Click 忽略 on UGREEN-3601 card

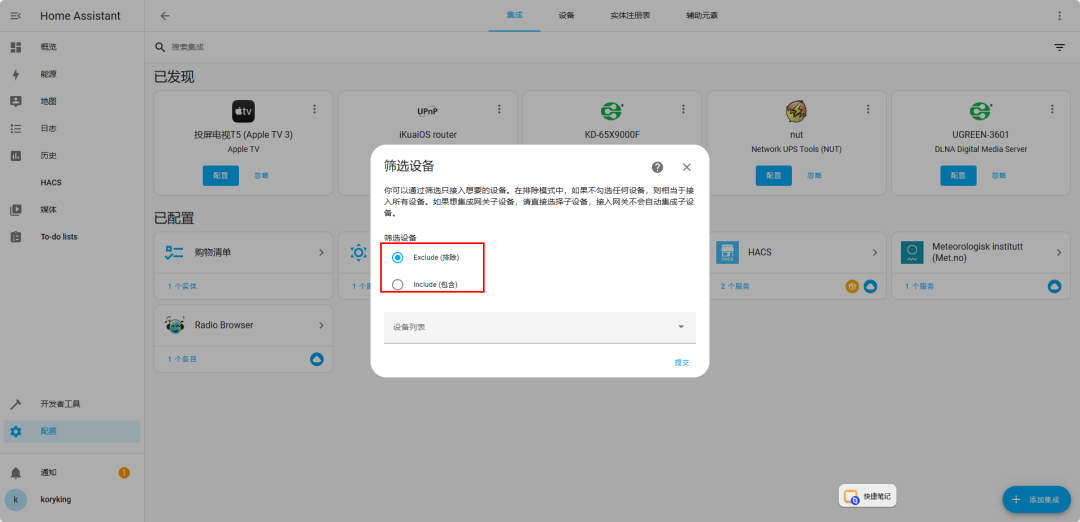(999, 176)
